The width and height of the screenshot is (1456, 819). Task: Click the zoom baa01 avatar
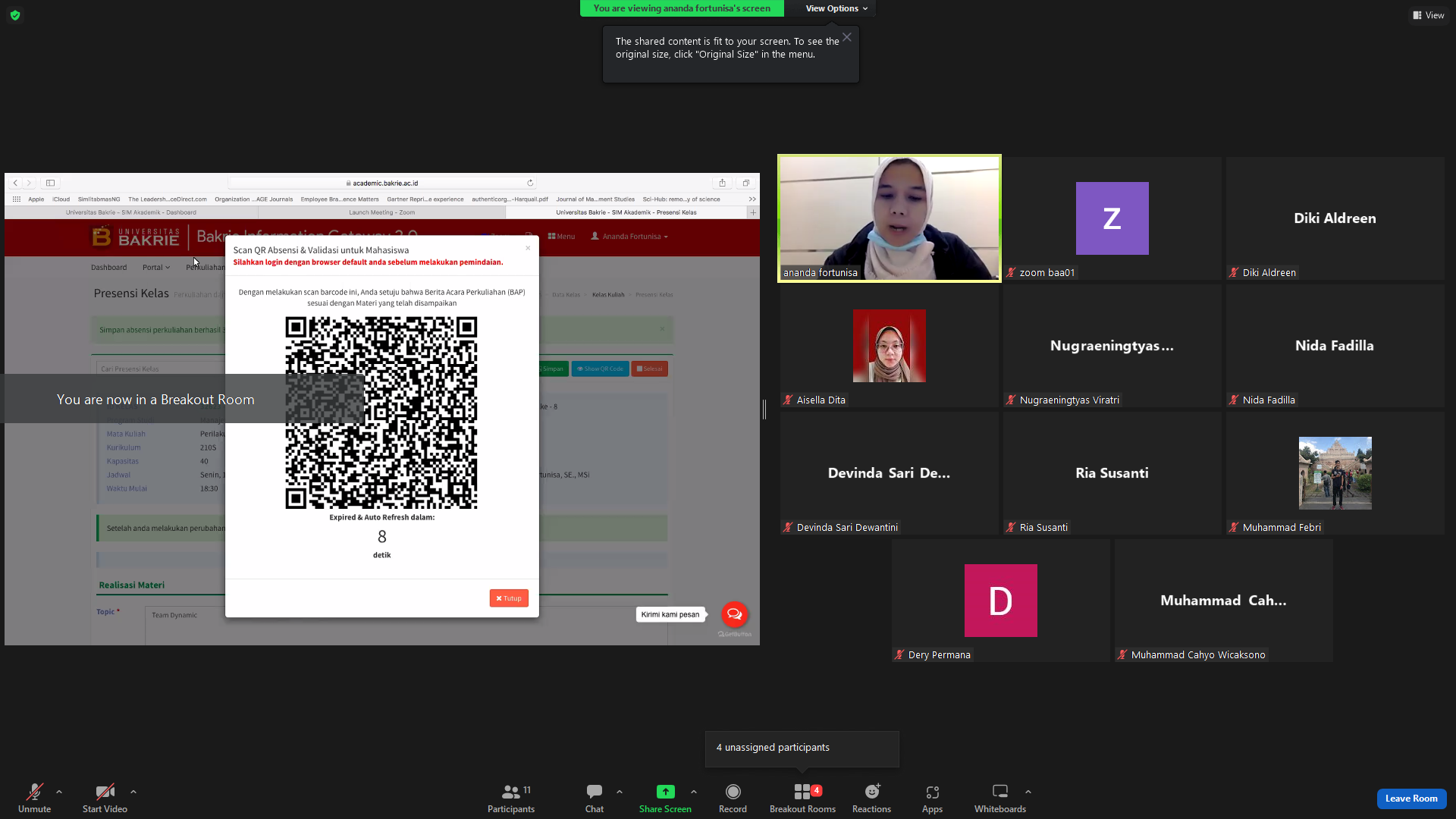pos(1112,218)
